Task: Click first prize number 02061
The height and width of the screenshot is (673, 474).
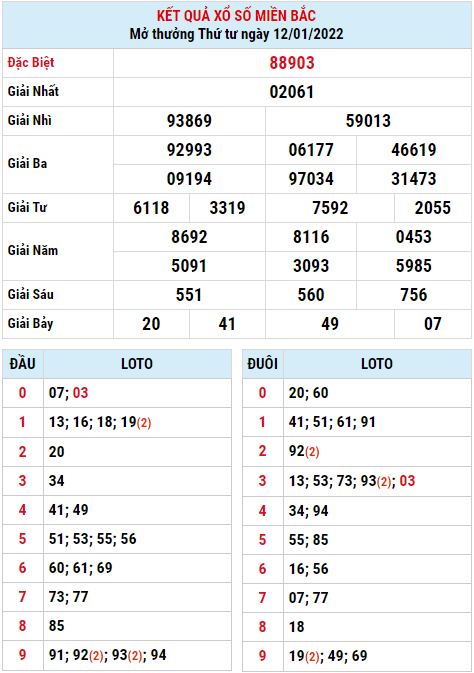Action: [x=292, y=92]
